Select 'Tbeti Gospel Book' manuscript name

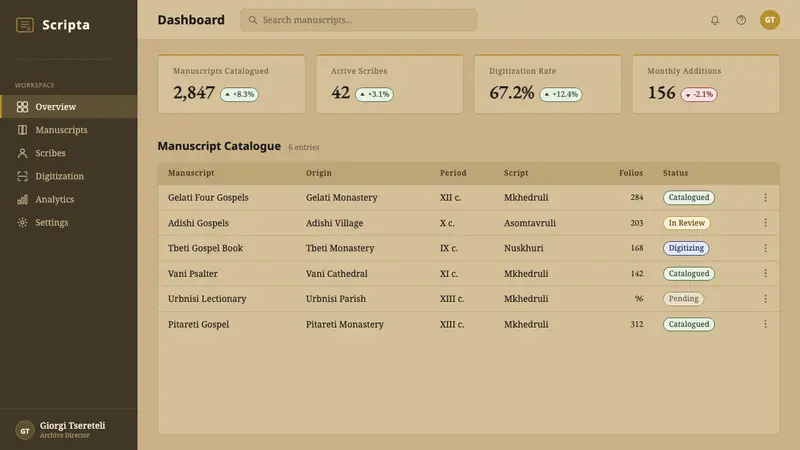tap(205, 248)
